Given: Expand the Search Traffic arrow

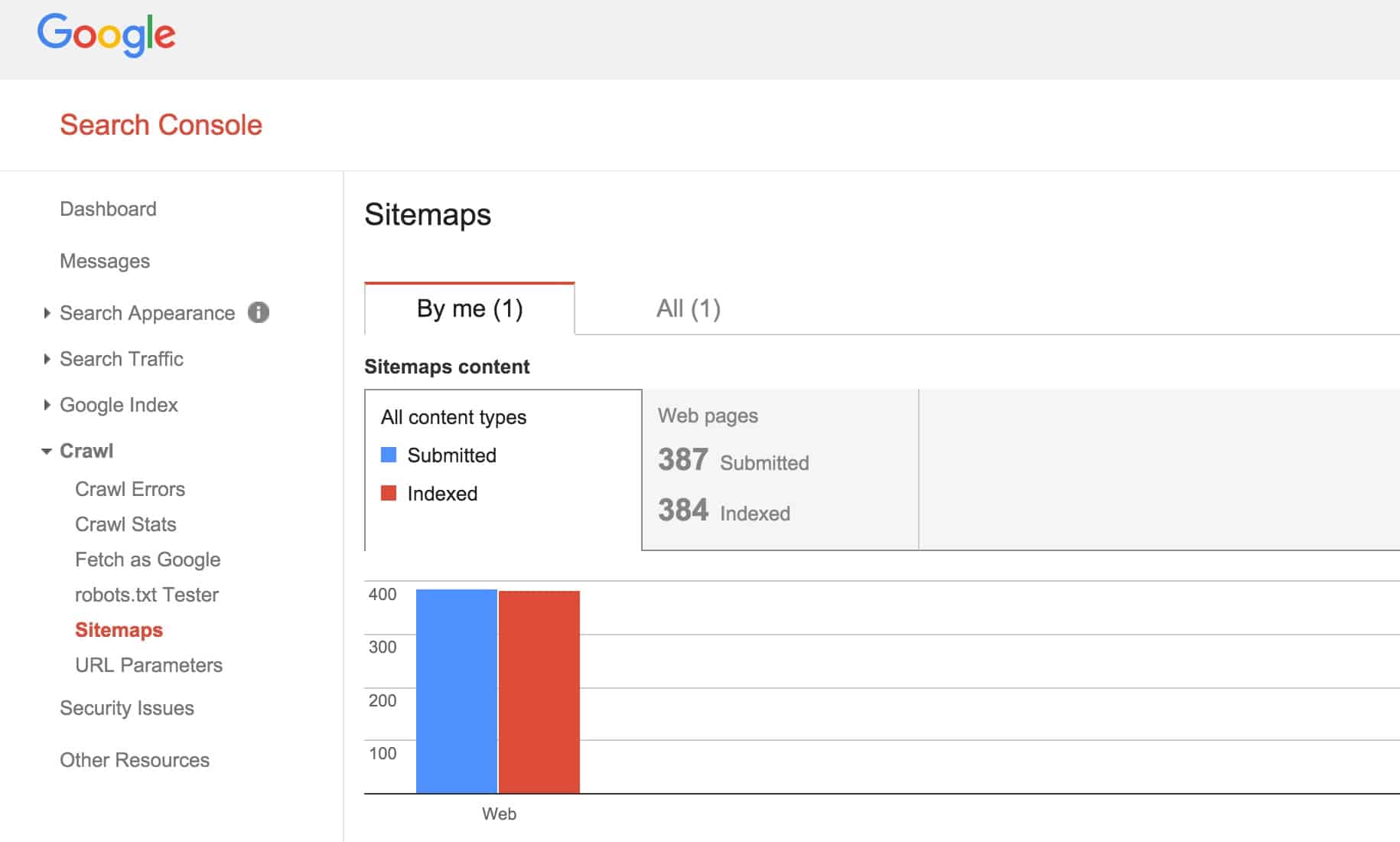Looking at the screenshot, I should [47, 359].
